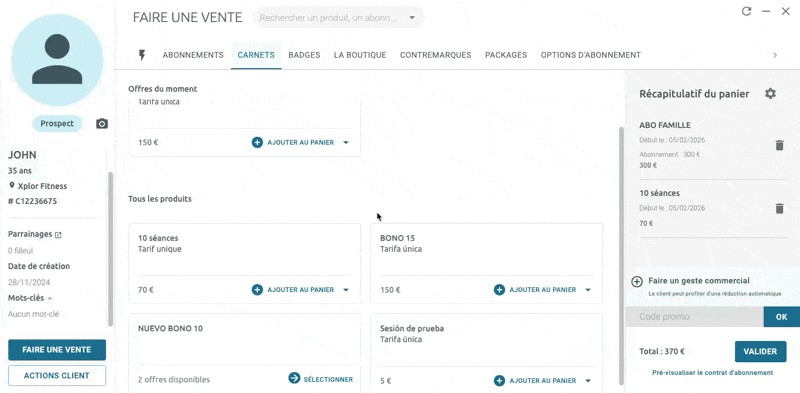Expand options arrow for Sesión de prueba
The width and height of the screenshot is (800, 393).
[588, 381]
